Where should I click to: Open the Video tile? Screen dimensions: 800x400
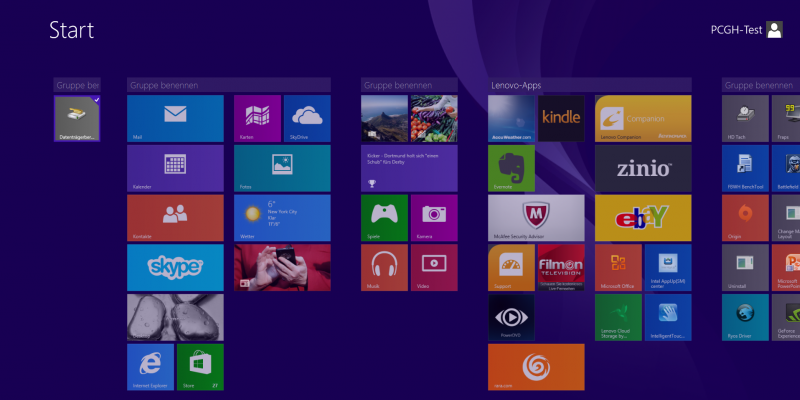pyautogui.click(x=434, y=267)
